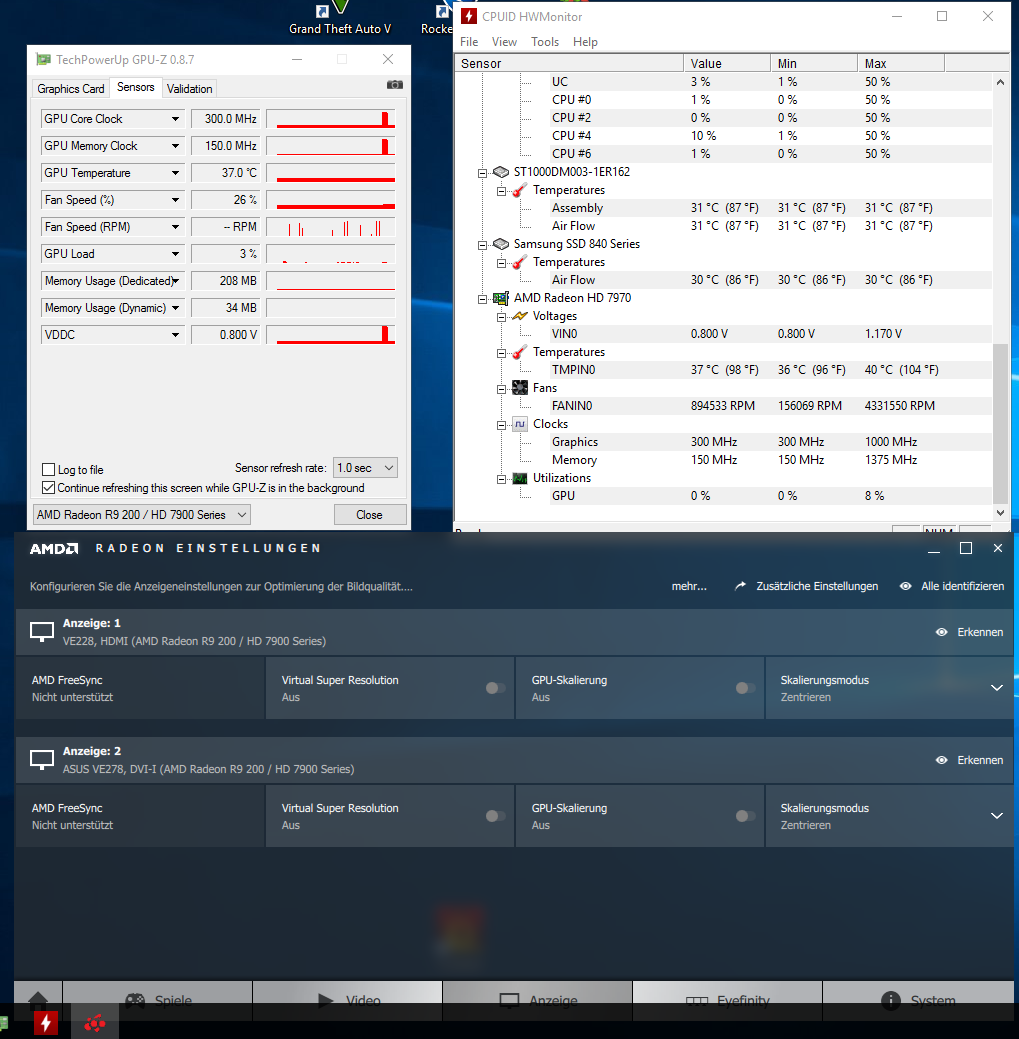Click Zusätzliche Einstellungen link
The height and width of the screenshot is (1039, 1019).
click(817, 586)
